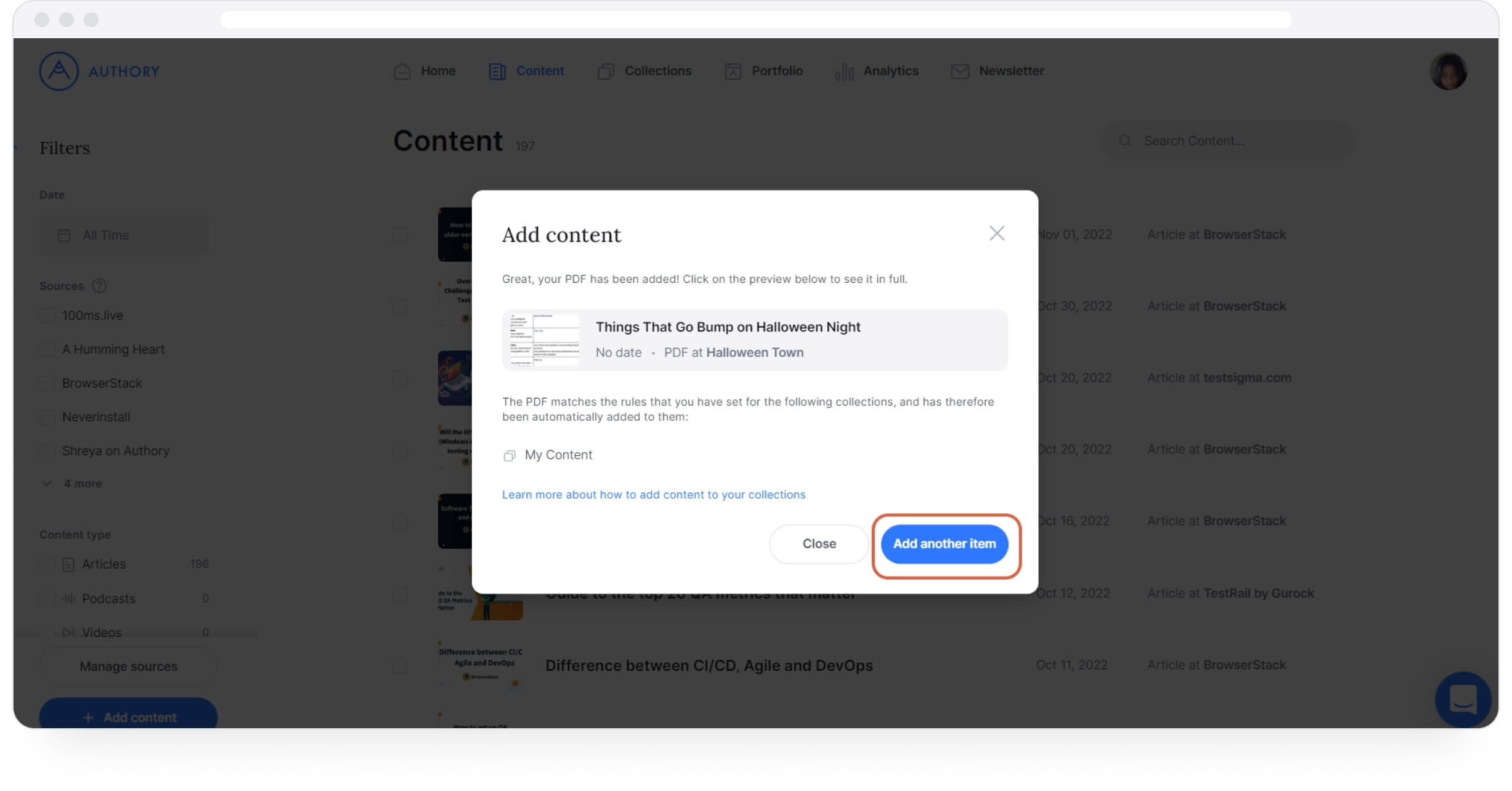Enable the Articles content type filter

click(x=47, y=564)
